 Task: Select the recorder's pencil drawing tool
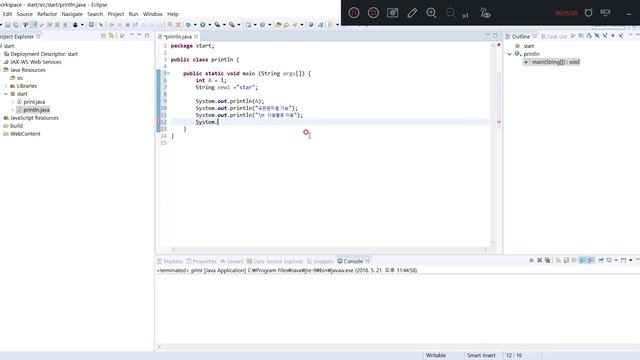click(412, 13)
